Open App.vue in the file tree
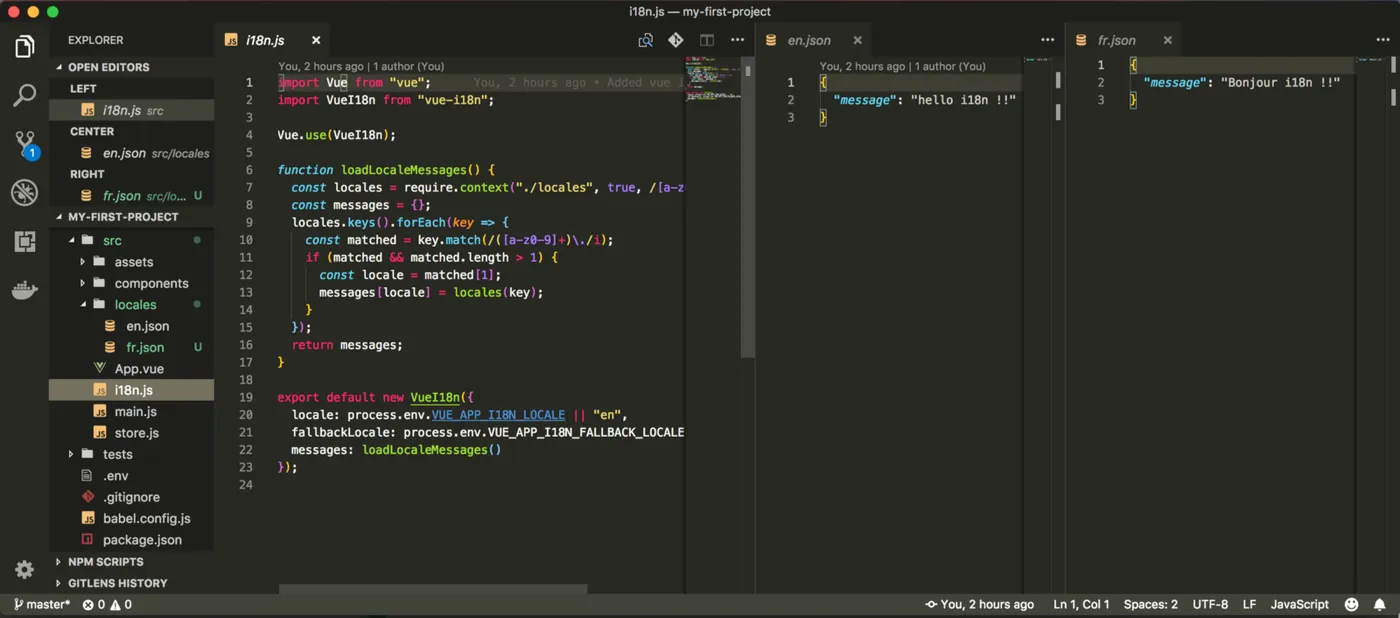 pyautogui.click(x=139, y=369)
